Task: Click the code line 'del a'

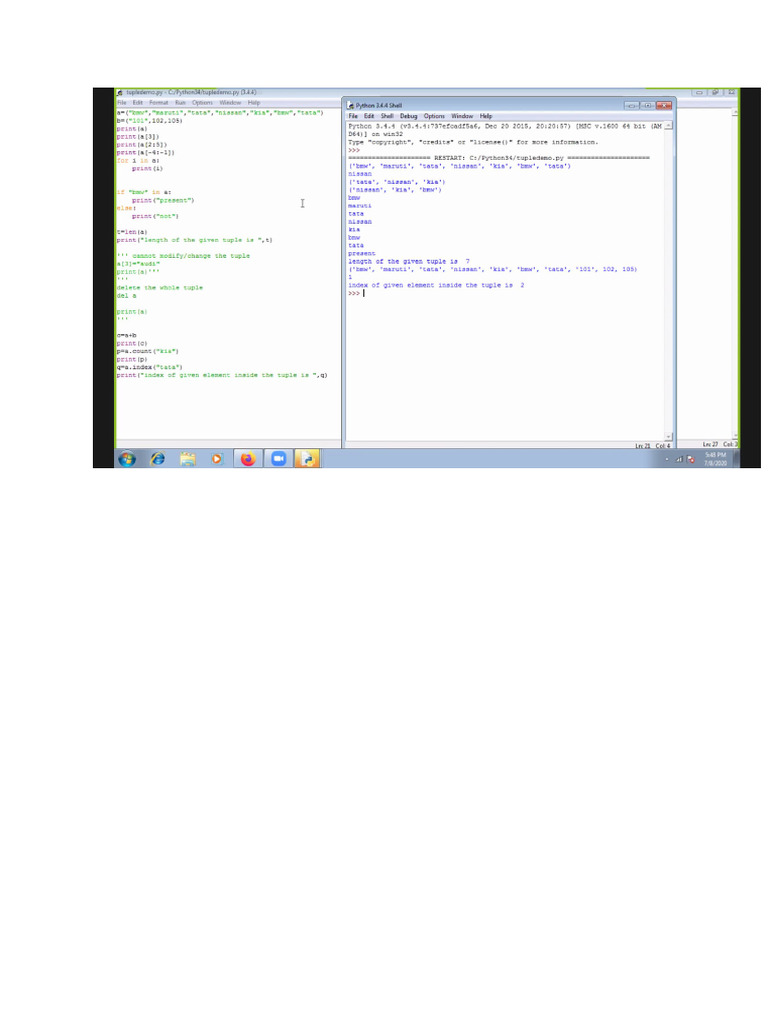Action: click(126, 296)
